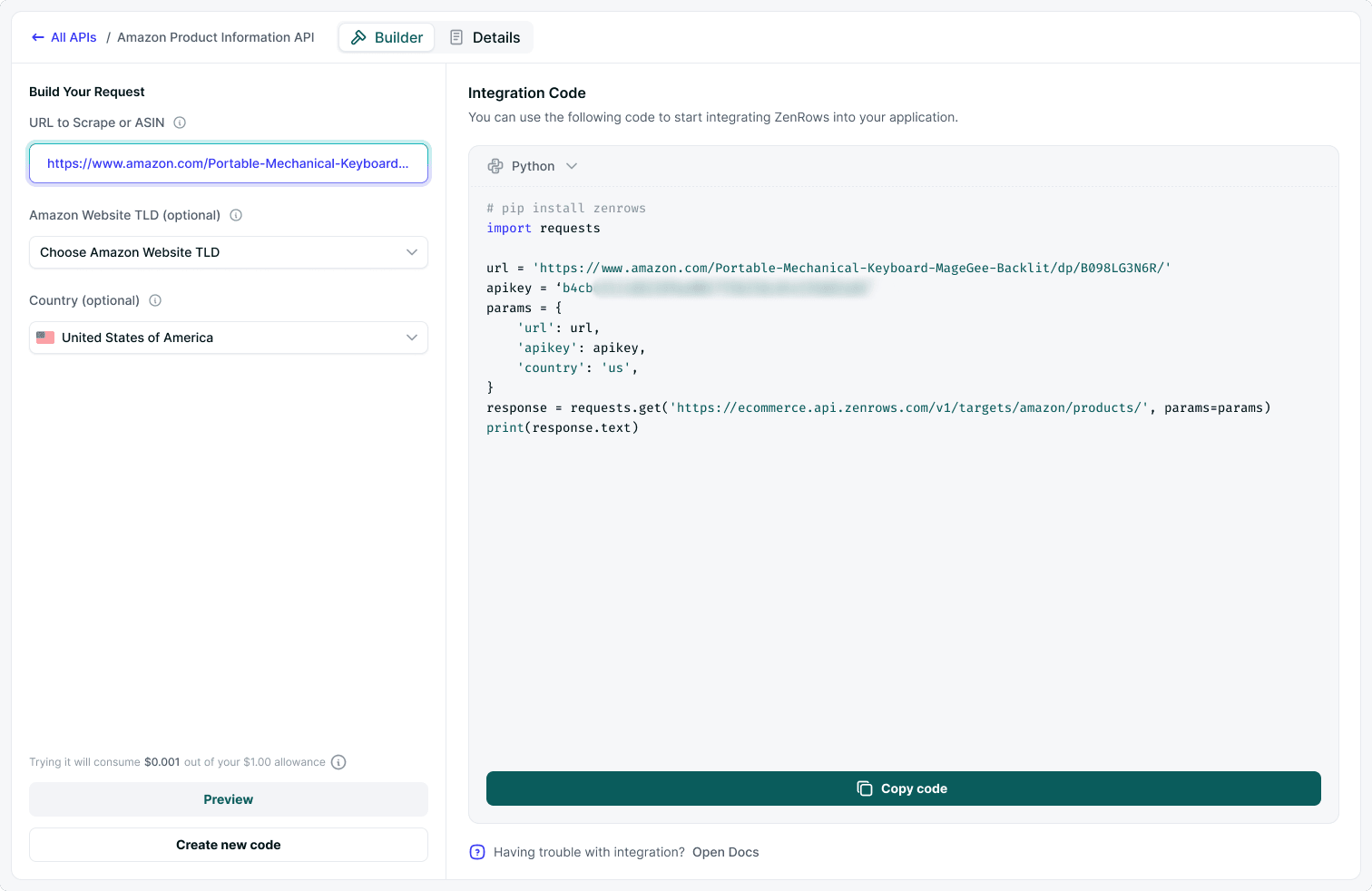Screen dimensions: 1372x891
Task: Click the Build Your Request heading
Action: click(87, 92)
